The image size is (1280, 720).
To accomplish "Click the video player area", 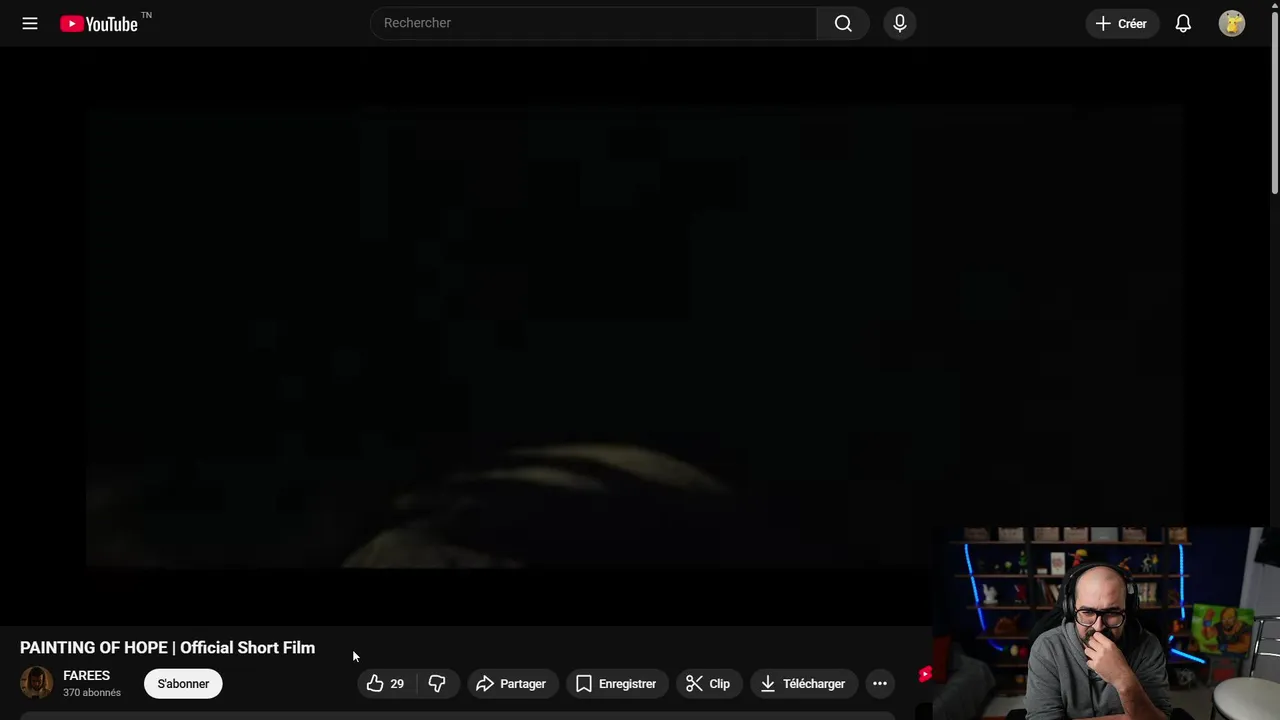I will click(x=634, y=336).
